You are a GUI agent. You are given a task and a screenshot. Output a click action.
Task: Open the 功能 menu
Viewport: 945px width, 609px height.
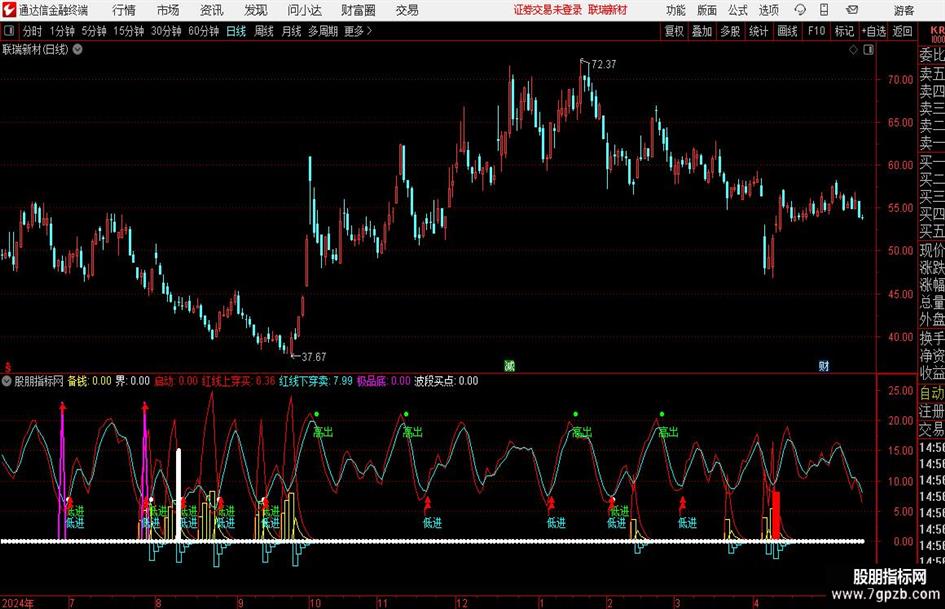tap(676, 10)
